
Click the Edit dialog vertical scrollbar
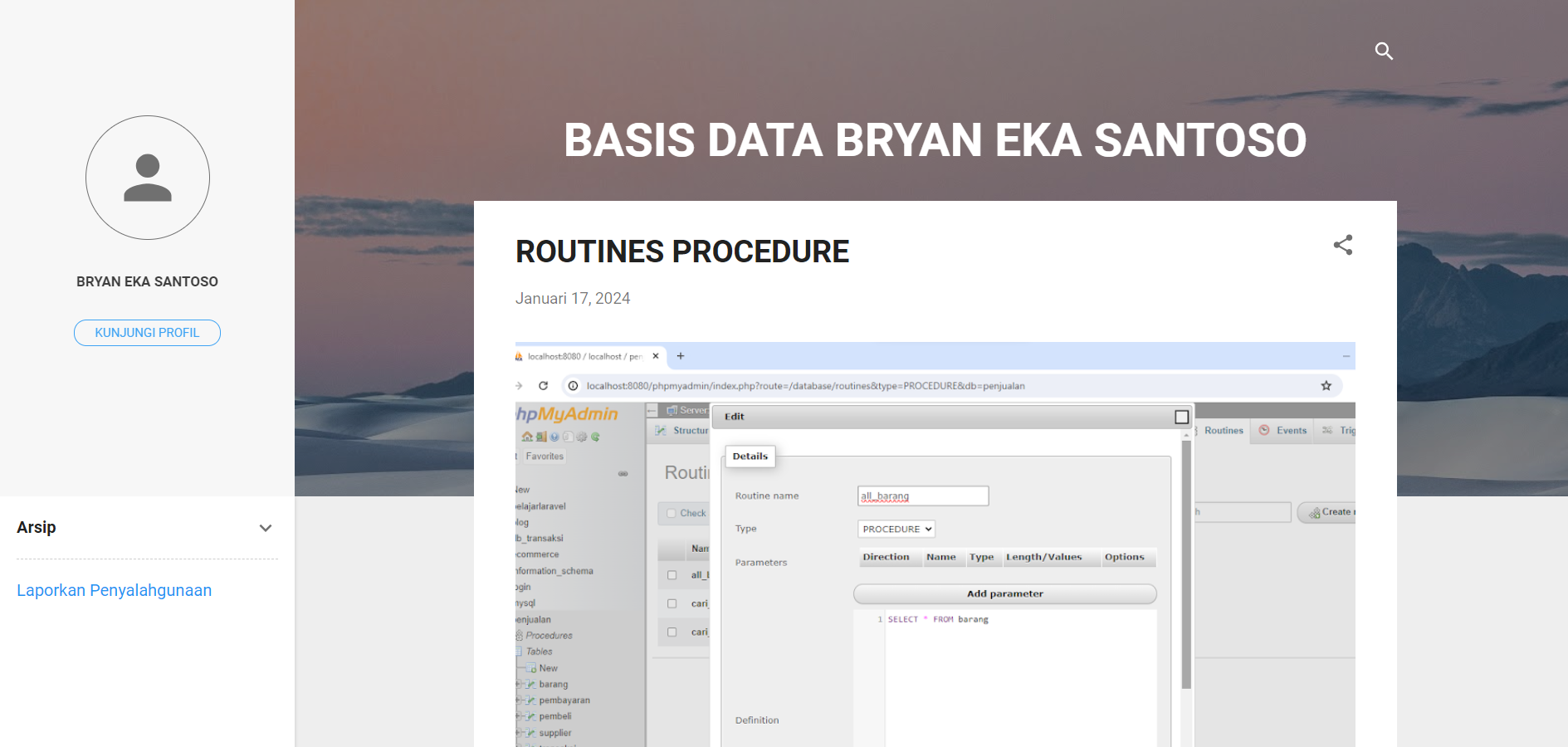coord(1186,564)
